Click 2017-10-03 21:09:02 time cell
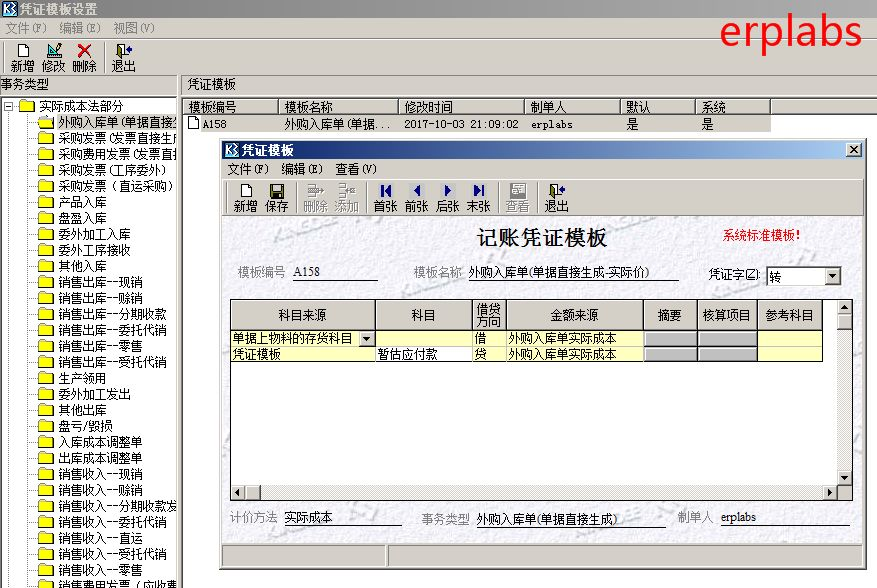Viewport: 877px width, 588px height. tap(461, 124)
